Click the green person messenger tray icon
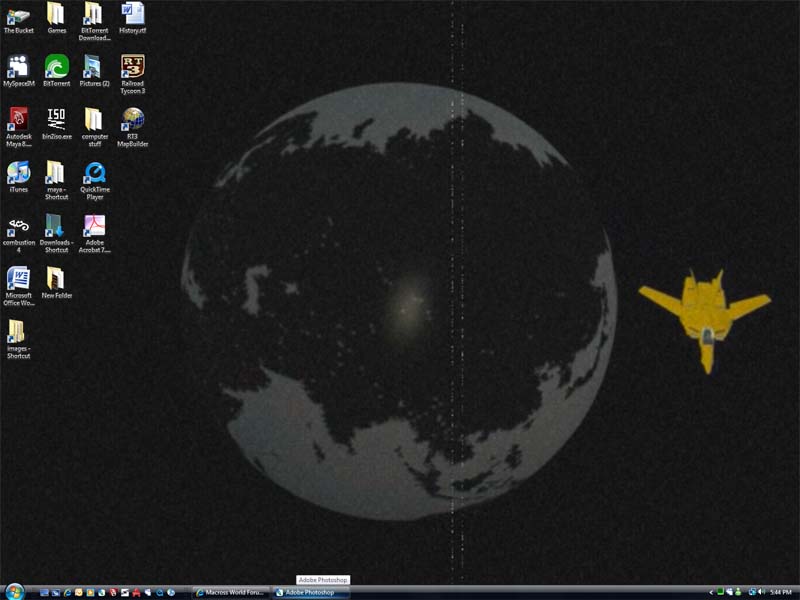Screen dimensions: 800x600 (x=738, y=592)
